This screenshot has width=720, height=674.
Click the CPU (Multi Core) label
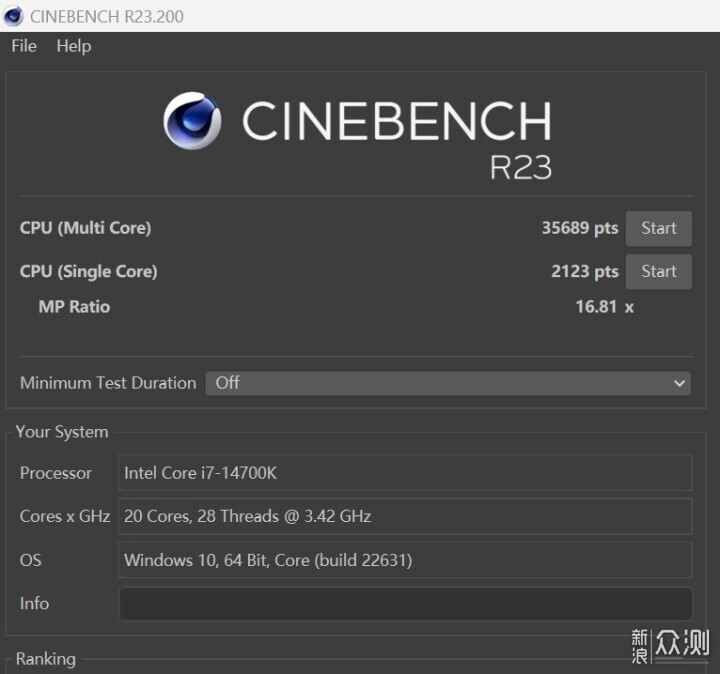(x=85, y=228)
